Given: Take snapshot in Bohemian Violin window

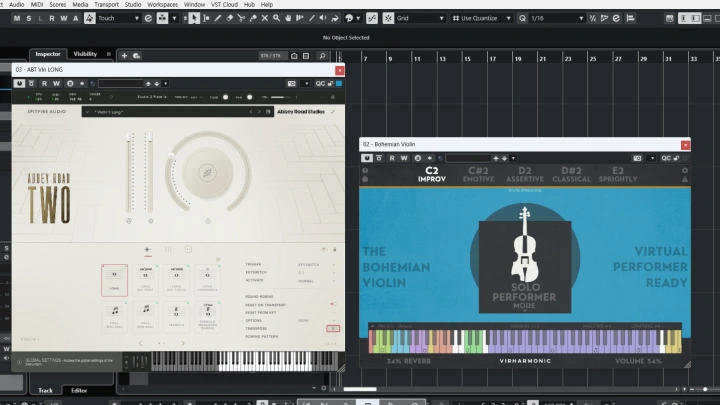Looking at the screenshot, I should coord(637,158).
